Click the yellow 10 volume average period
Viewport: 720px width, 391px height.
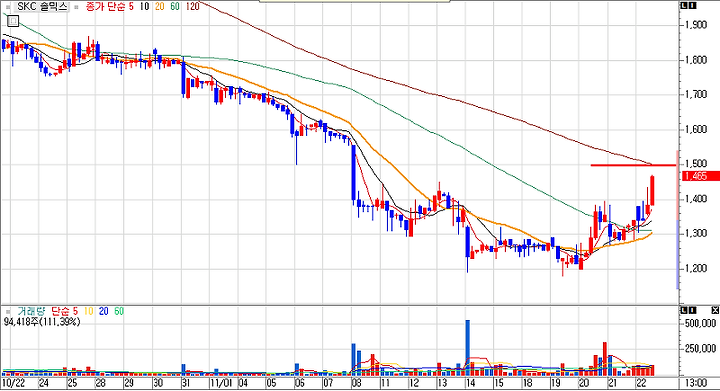pos(89,312)
